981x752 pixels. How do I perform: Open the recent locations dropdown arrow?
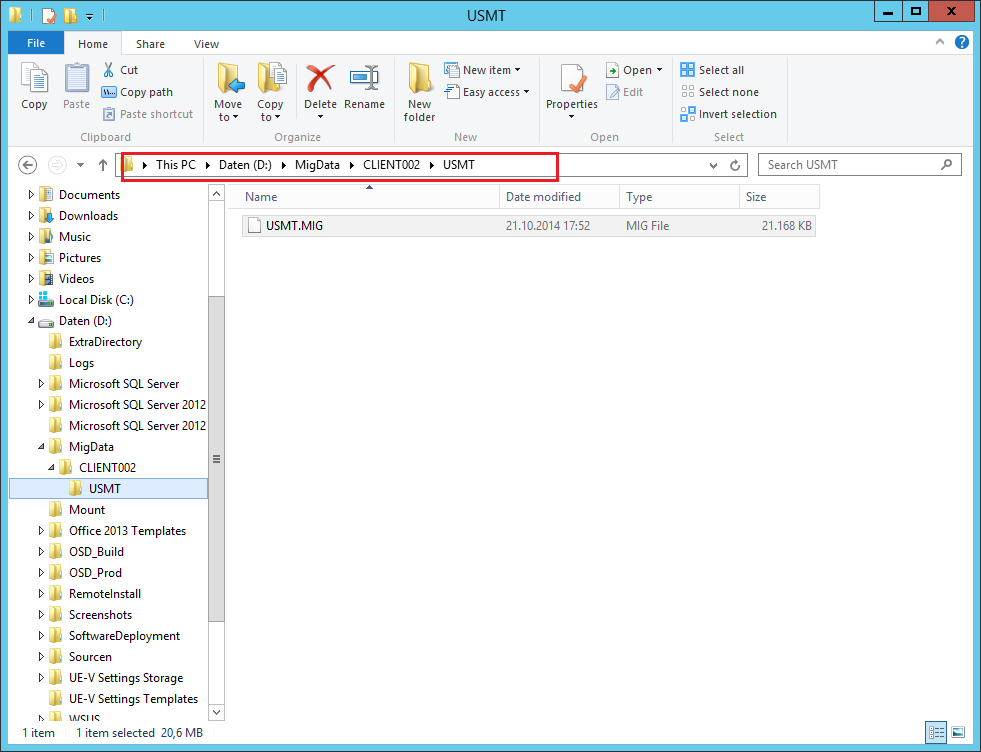coord(80,165)
